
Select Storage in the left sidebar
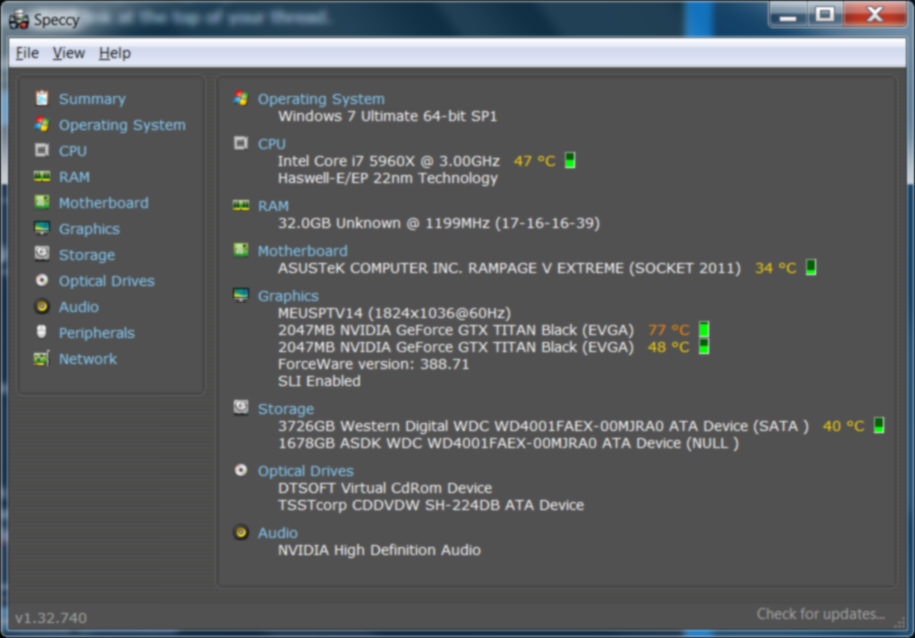[x=86, y=254]
